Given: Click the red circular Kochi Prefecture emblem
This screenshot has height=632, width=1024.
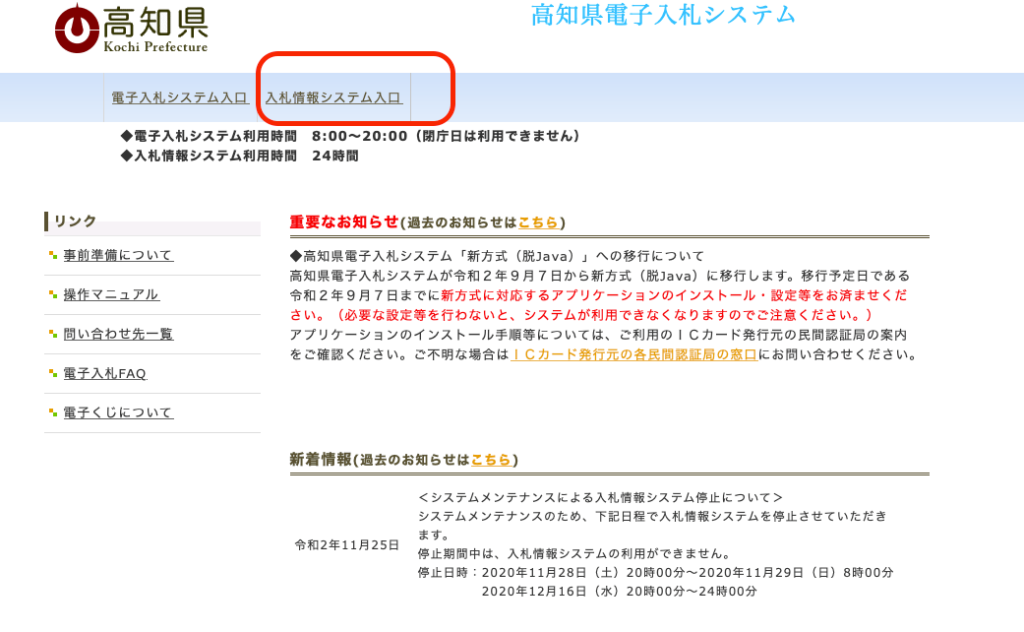Looking at the screenshot, I should pos(75,28).
